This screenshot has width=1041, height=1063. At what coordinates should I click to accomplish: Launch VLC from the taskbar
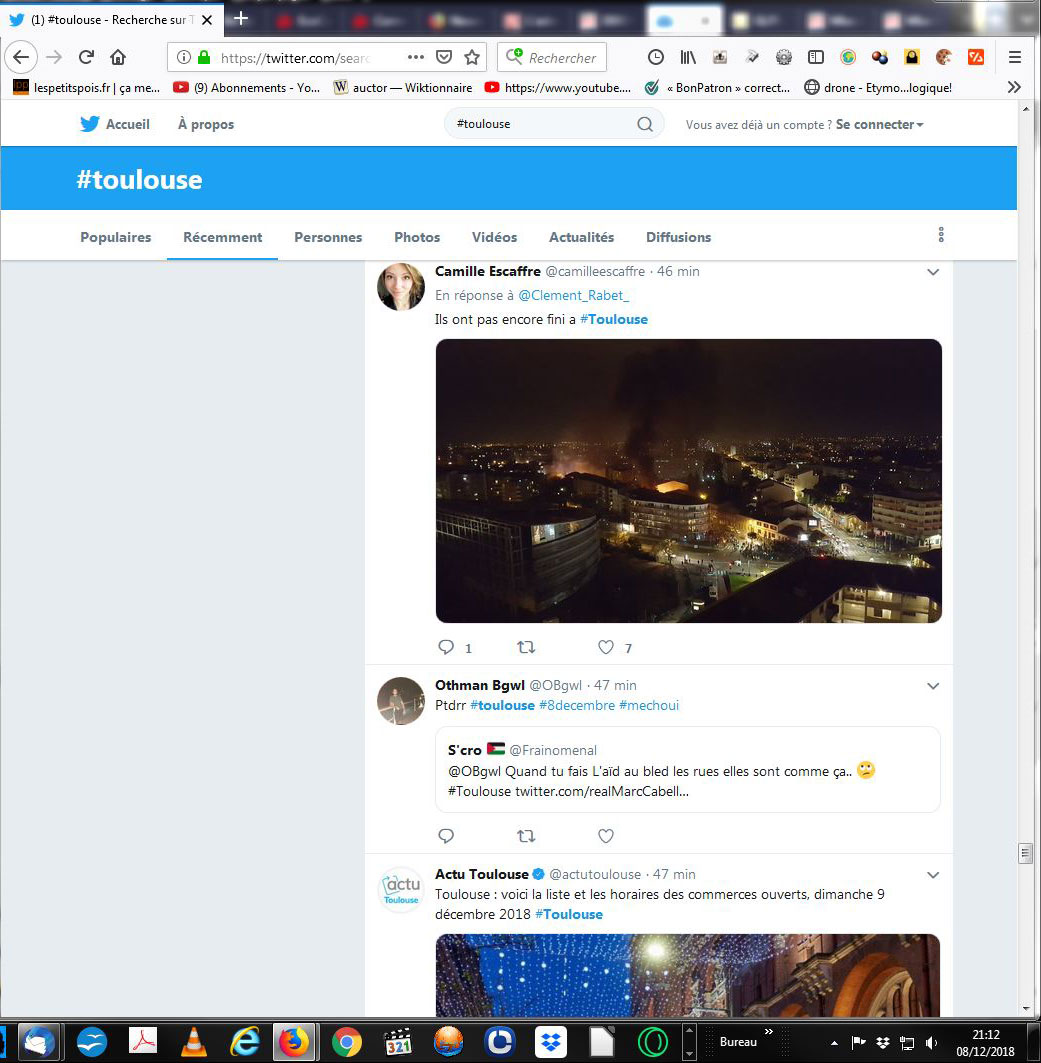[x=194, y=1042]
